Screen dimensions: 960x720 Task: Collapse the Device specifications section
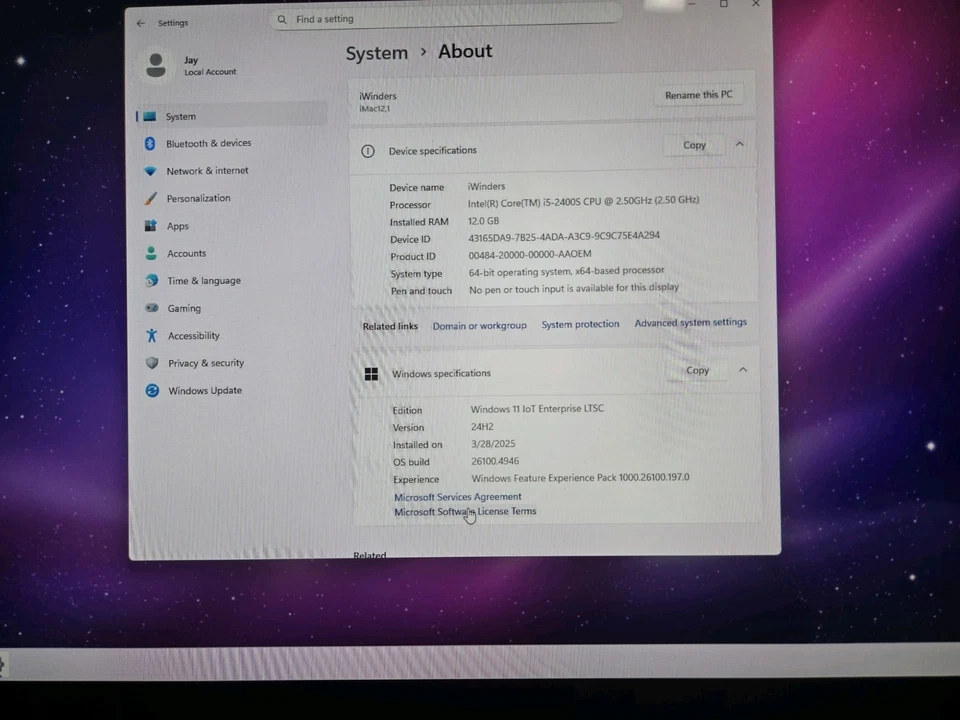pos(739,144)
